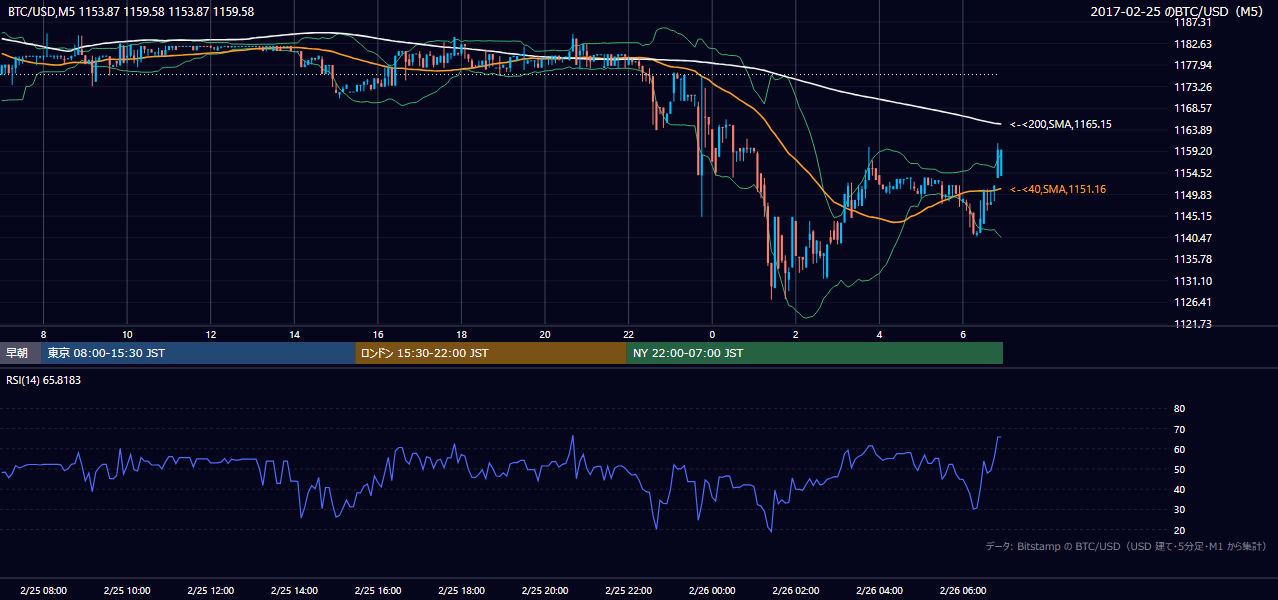Click price axis value 1135.78
Viewport: 1278px width, 600px height.
tap(1193, 259)
